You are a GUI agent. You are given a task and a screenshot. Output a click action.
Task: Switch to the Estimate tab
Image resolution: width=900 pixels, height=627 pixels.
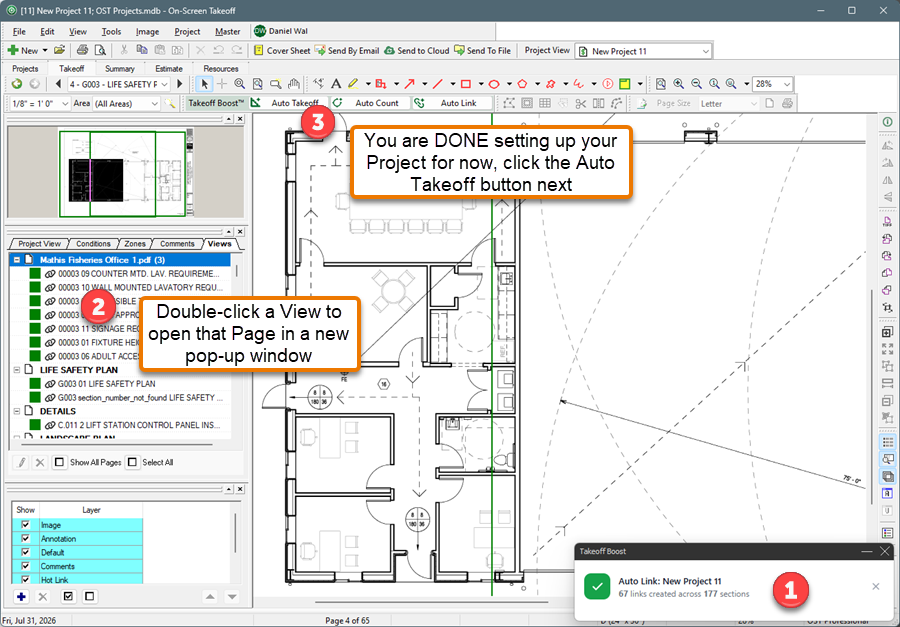pos(169,68)
